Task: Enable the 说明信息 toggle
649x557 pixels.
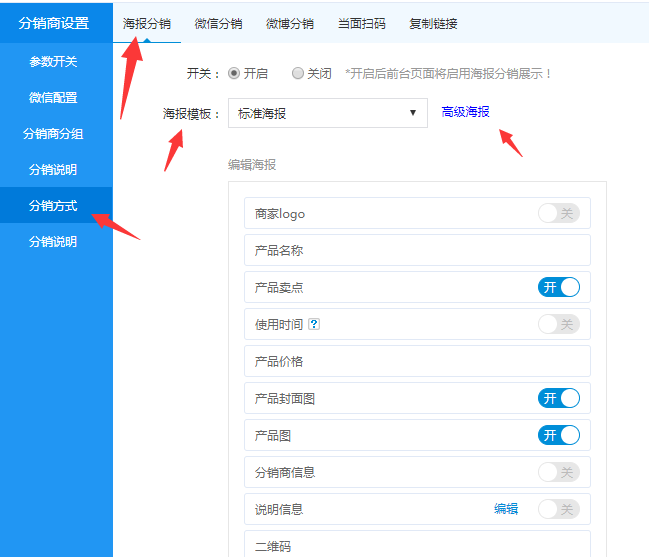Action: coord(558,509)
